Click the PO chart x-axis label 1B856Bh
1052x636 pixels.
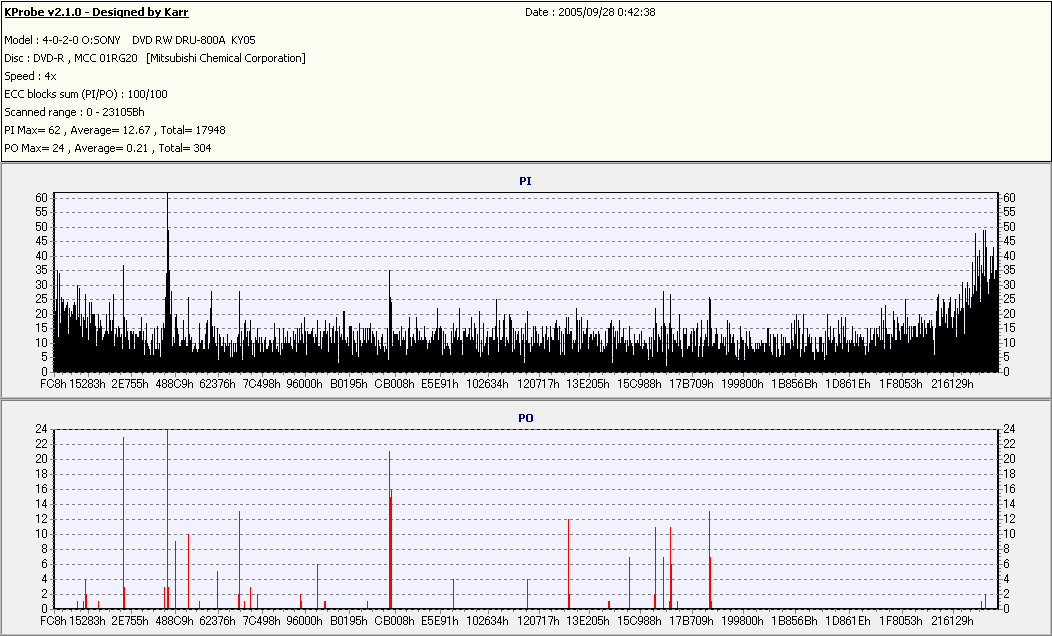pyautogui.click(x=794, y=621)
